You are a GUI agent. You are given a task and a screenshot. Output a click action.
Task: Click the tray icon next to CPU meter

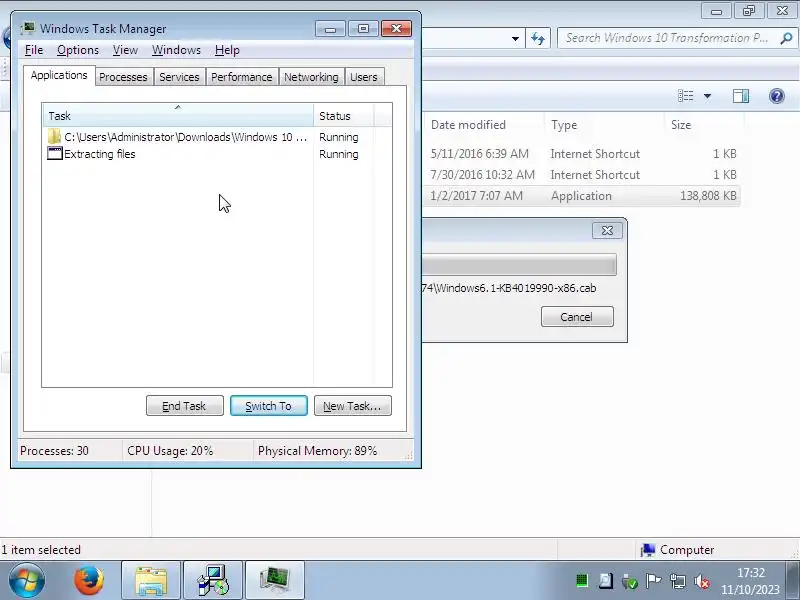pos(606,580)
